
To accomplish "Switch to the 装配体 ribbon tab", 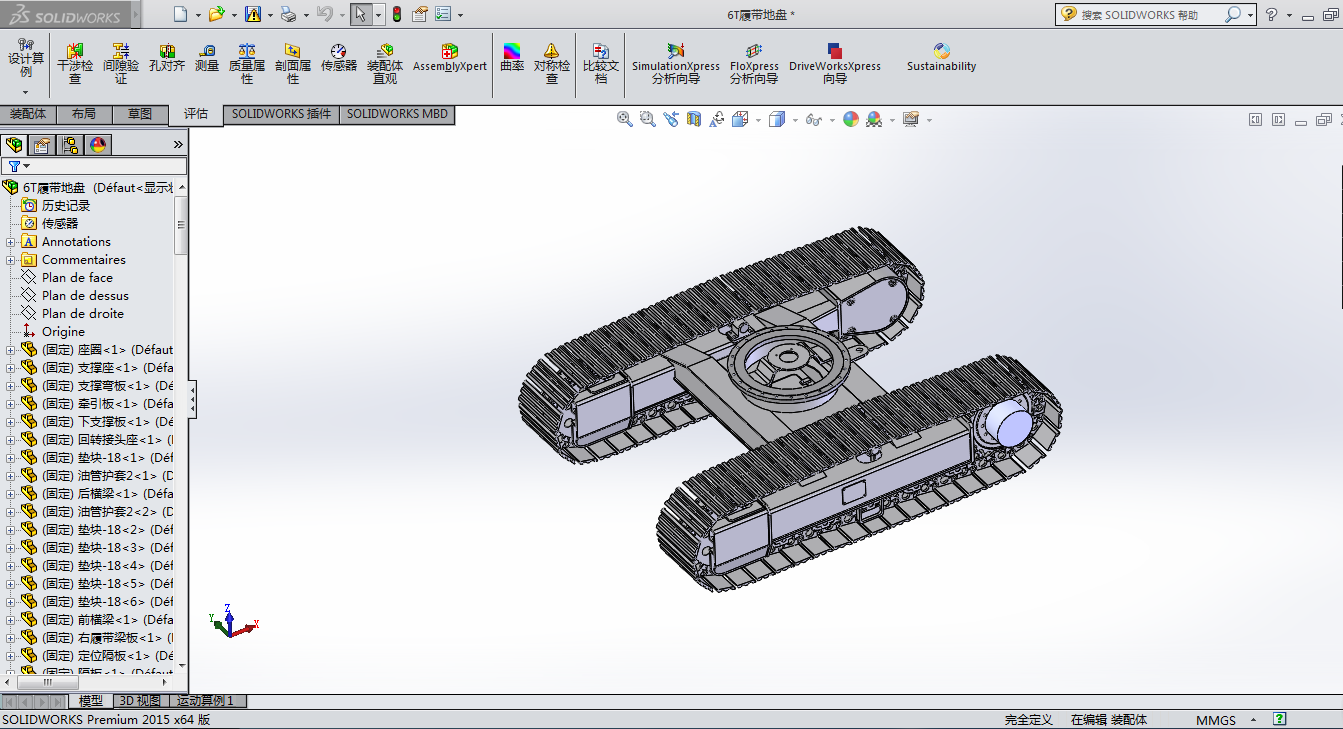I will click(x=28, y=114).
